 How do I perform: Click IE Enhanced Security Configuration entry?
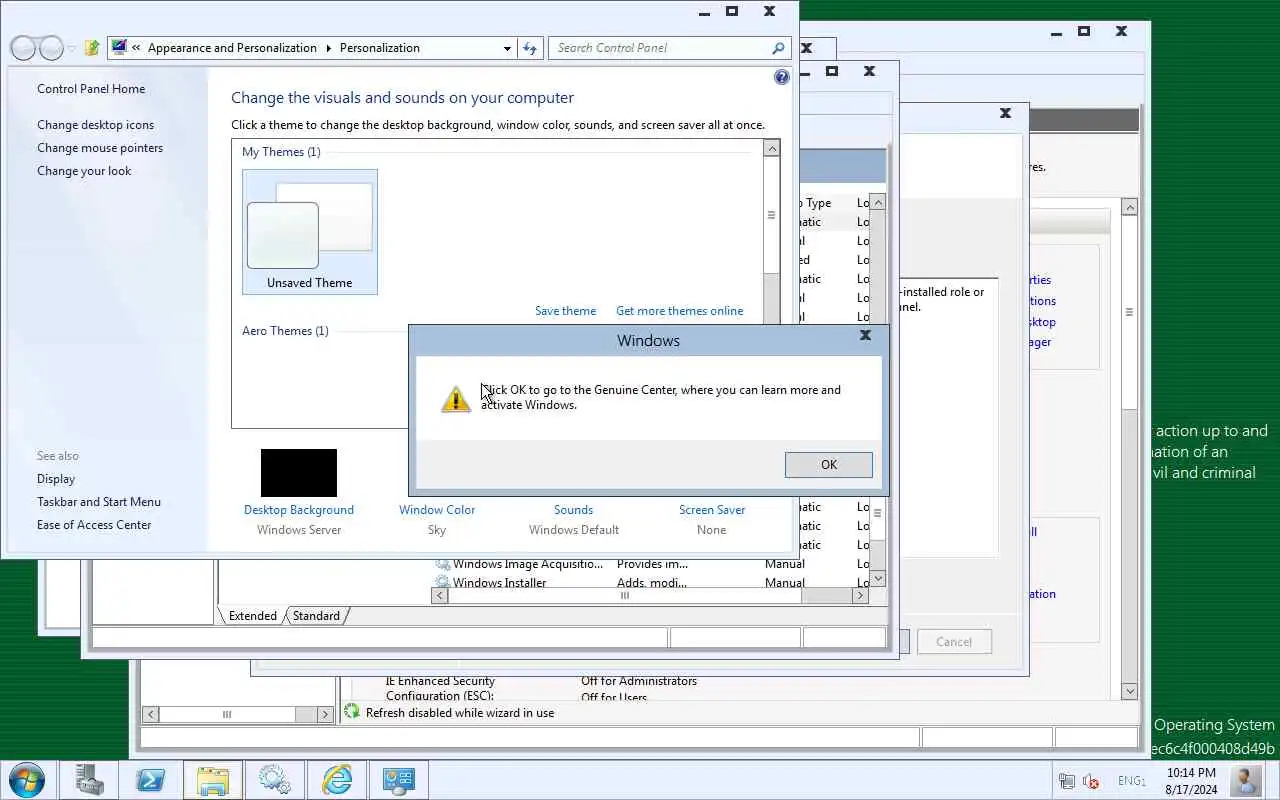click(440, 688)
